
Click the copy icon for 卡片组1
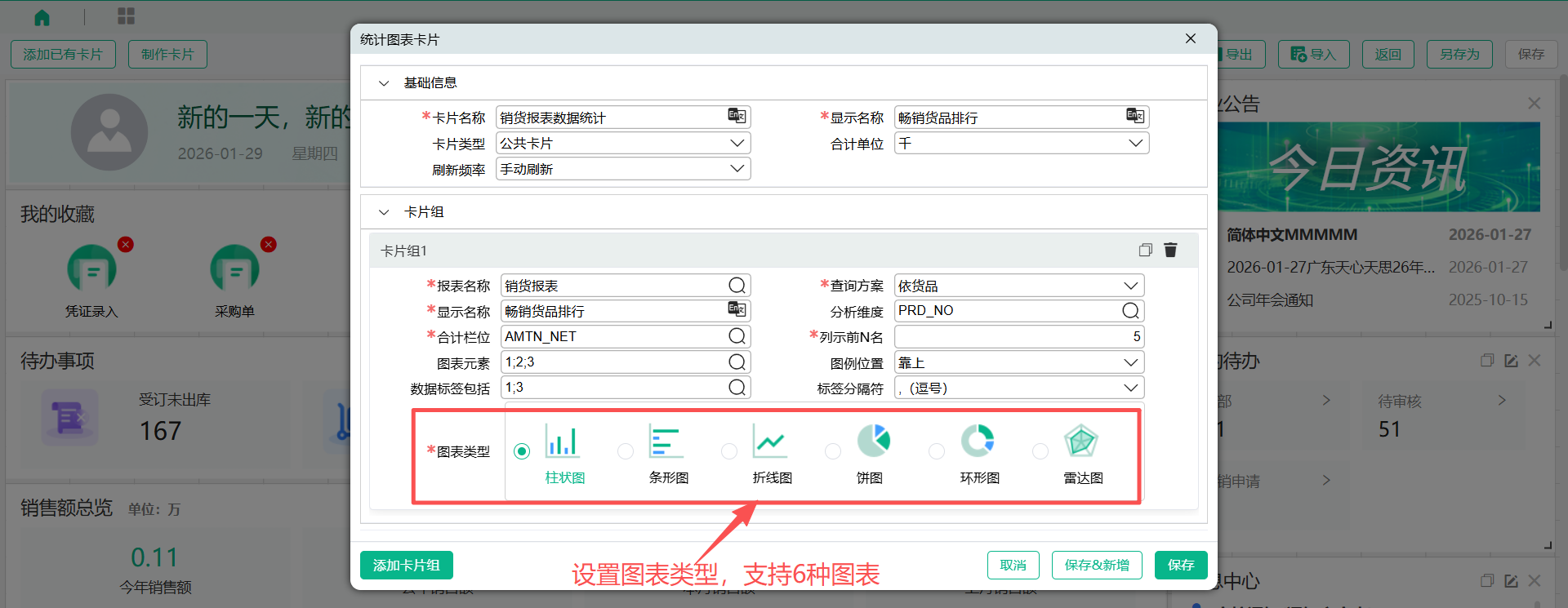click(1145, 250)
